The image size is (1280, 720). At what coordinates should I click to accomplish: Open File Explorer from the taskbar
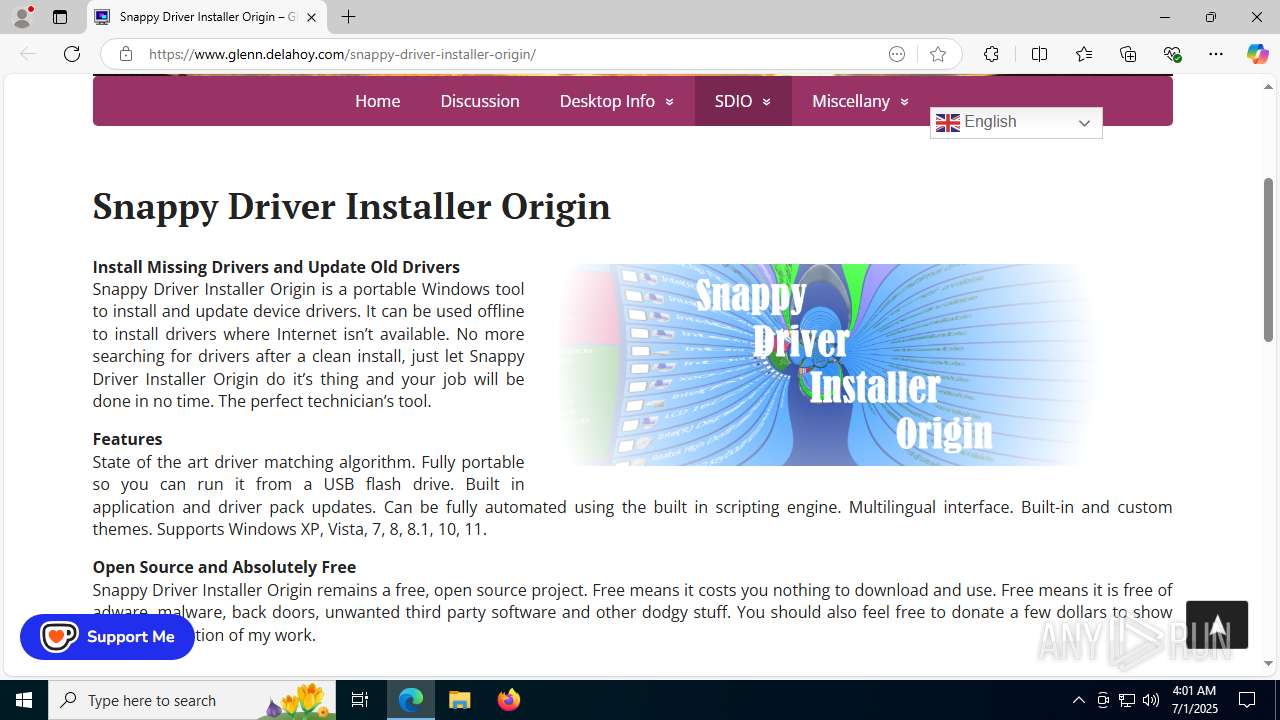coord(460,700)
